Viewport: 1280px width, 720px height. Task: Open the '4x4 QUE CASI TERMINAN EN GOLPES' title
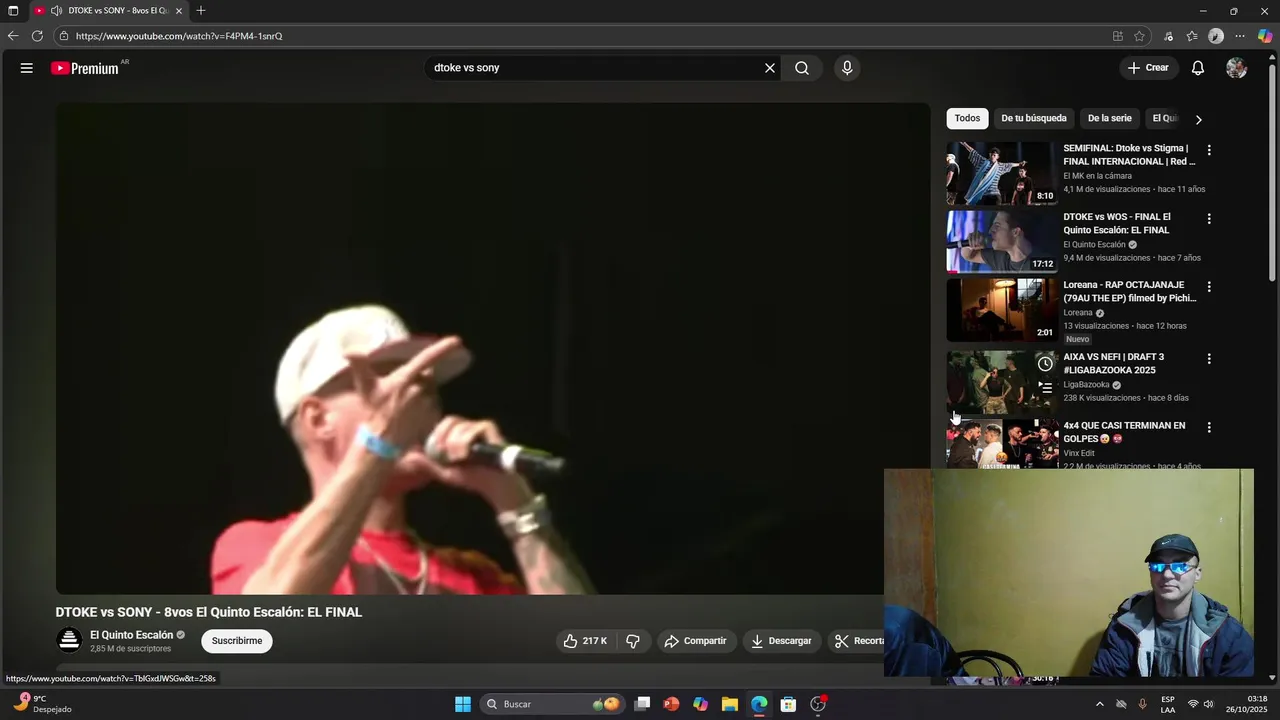click(x=1124, y=432)
